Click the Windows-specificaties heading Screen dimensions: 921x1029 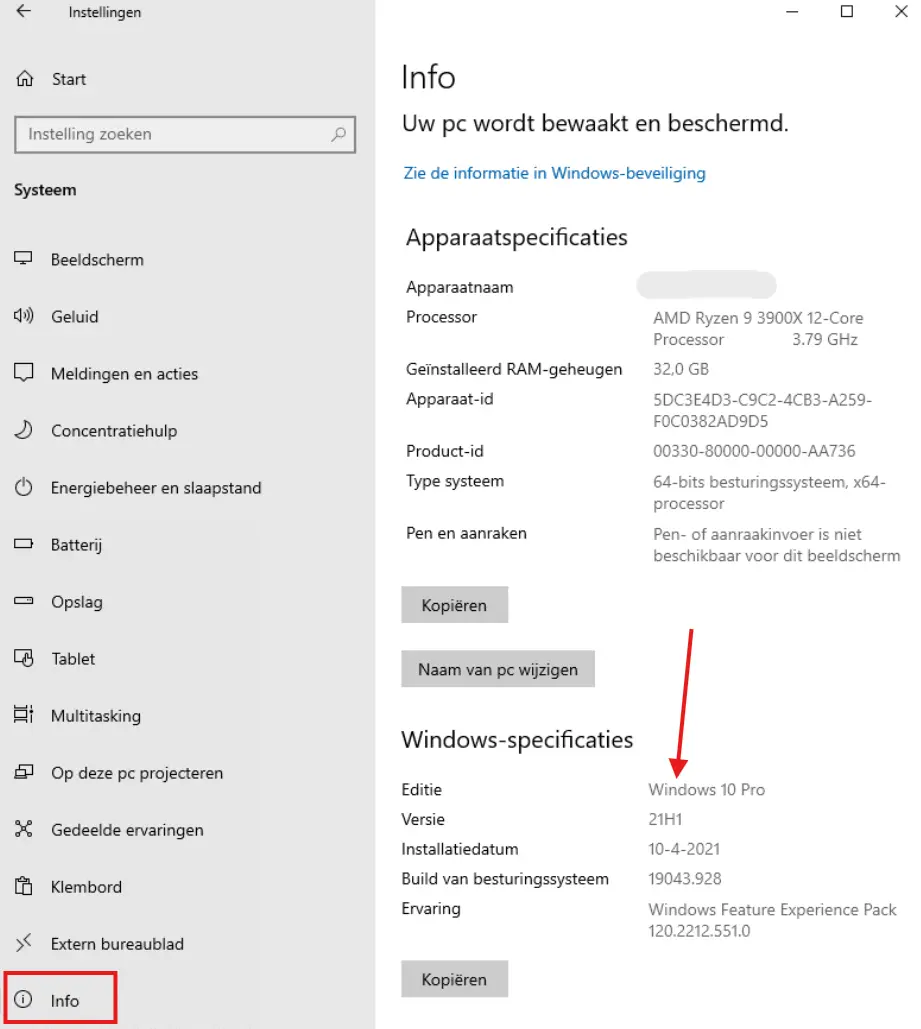517,740
